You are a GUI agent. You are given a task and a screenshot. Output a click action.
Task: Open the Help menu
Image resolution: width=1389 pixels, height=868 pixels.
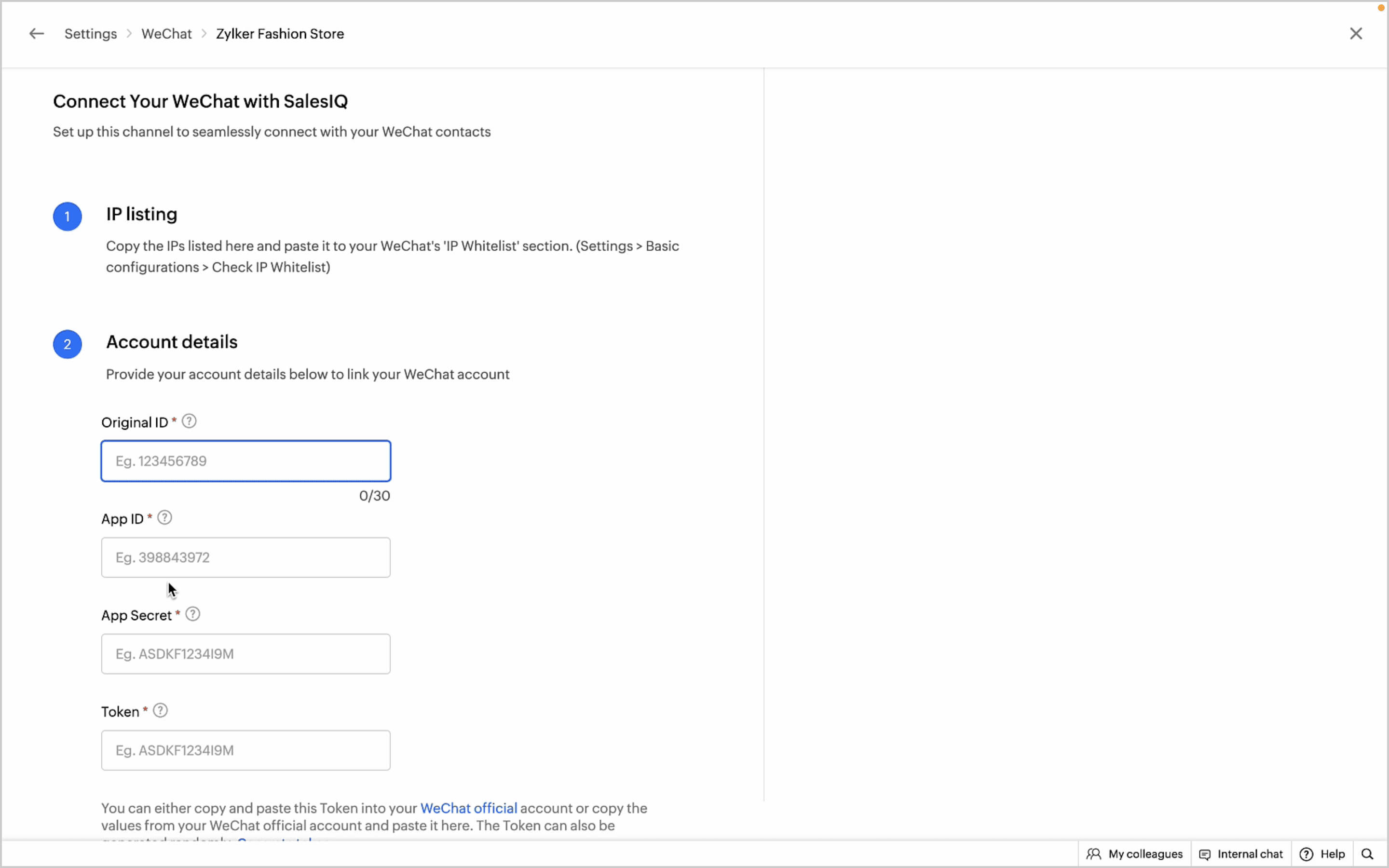click(1322, 854)
